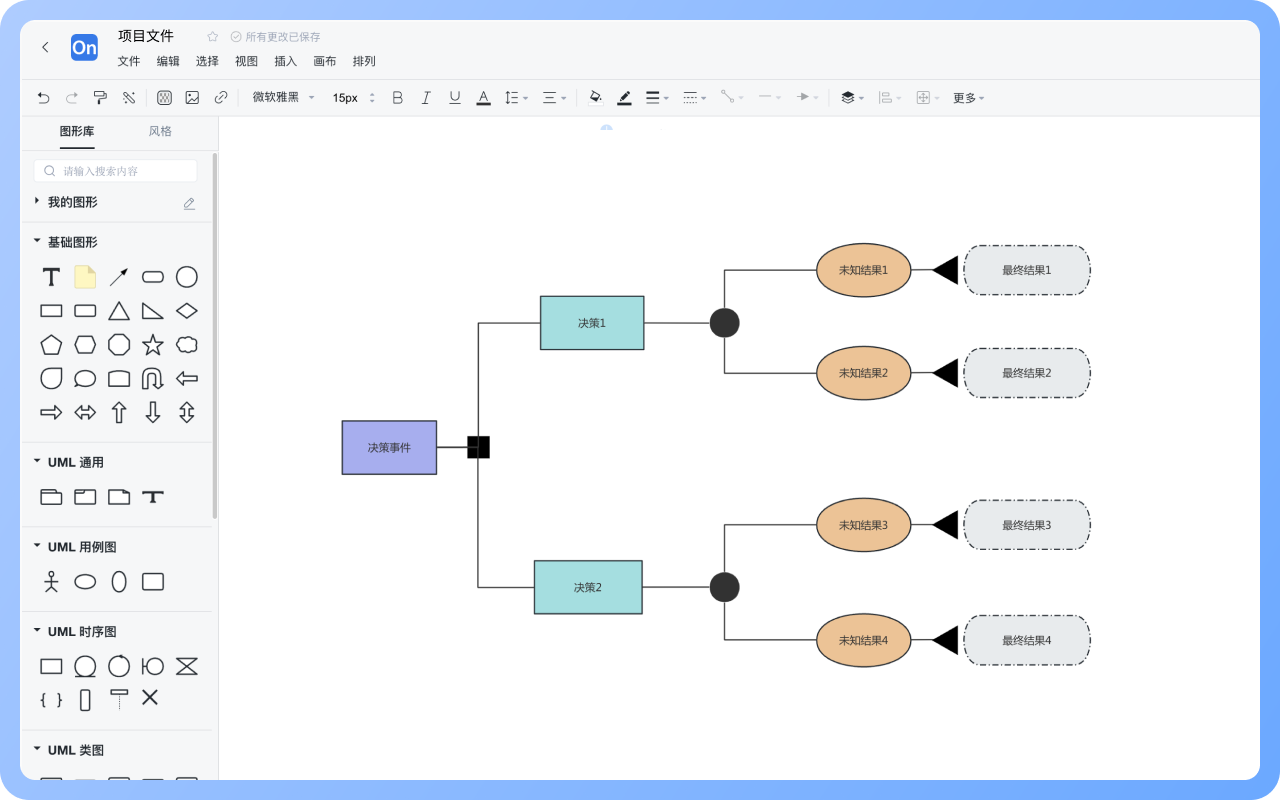Image resolution: width=1280 pixels, height=800 pixels.
Task: Click the star favorite icon
Action: (x=212, y=37)
